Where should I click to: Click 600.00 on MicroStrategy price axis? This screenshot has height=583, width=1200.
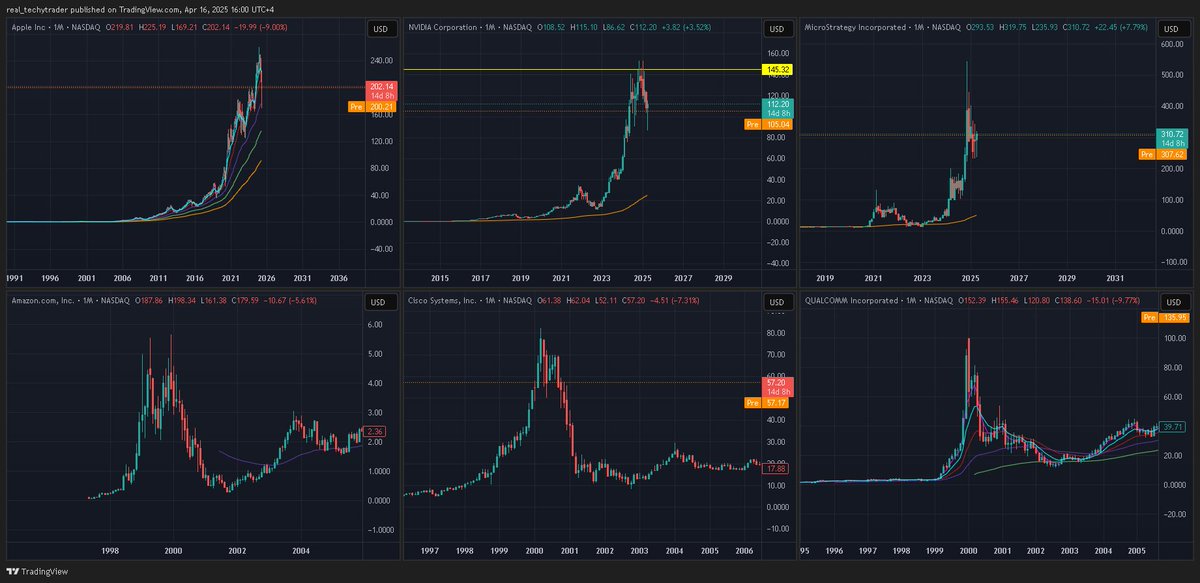[x=1171, y=45]
